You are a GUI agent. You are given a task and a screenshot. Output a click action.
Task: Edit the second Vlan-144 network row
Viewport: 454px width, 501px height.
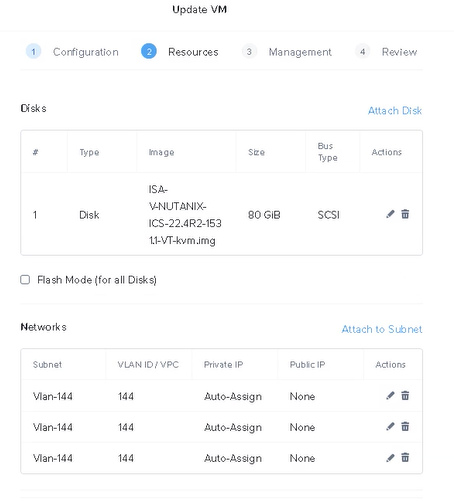pos(390,426)
